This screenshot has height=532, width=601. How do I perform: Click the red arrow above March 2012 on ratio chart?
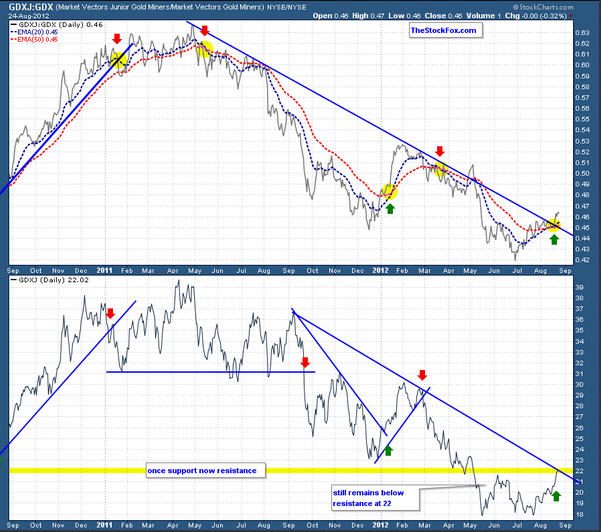(x=437, y=149)
